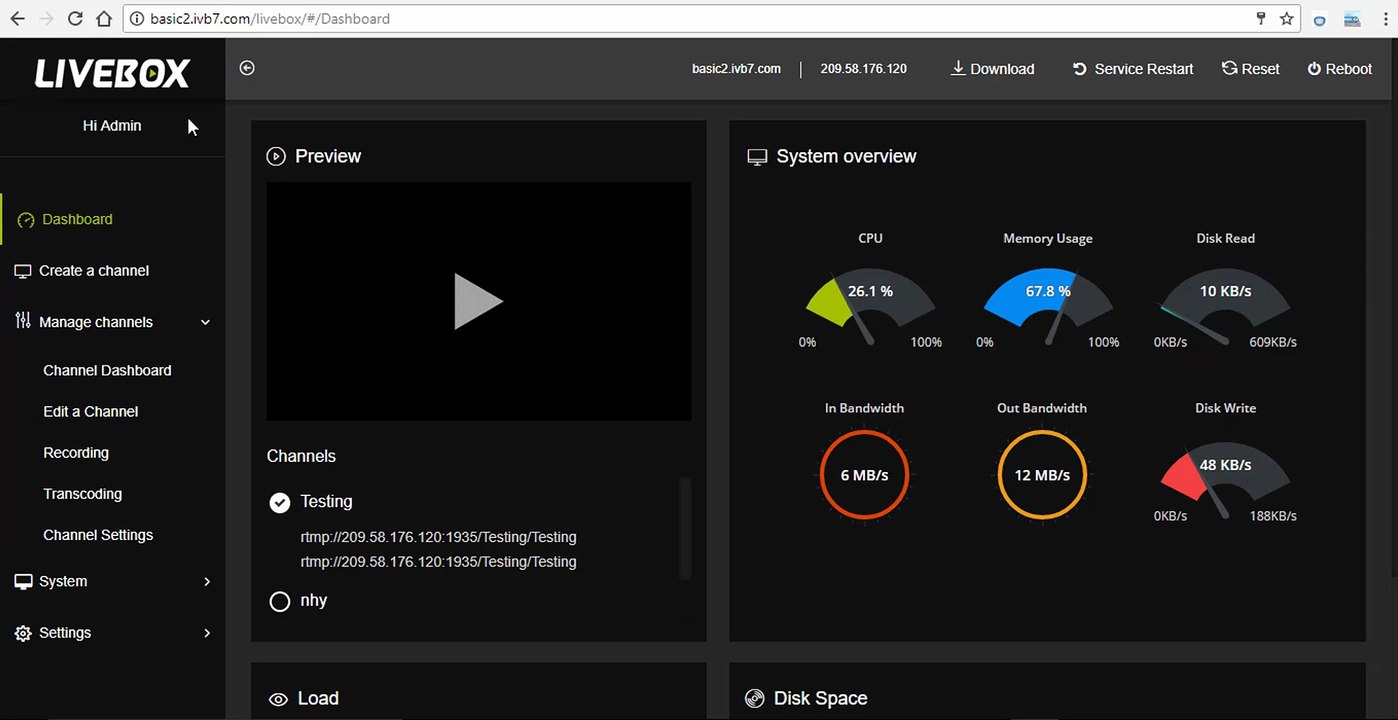Image resolution: width=1398 pixels, height=720 pixels.
Task: Click the Download icon in top bar
Action: pos(957,68)
